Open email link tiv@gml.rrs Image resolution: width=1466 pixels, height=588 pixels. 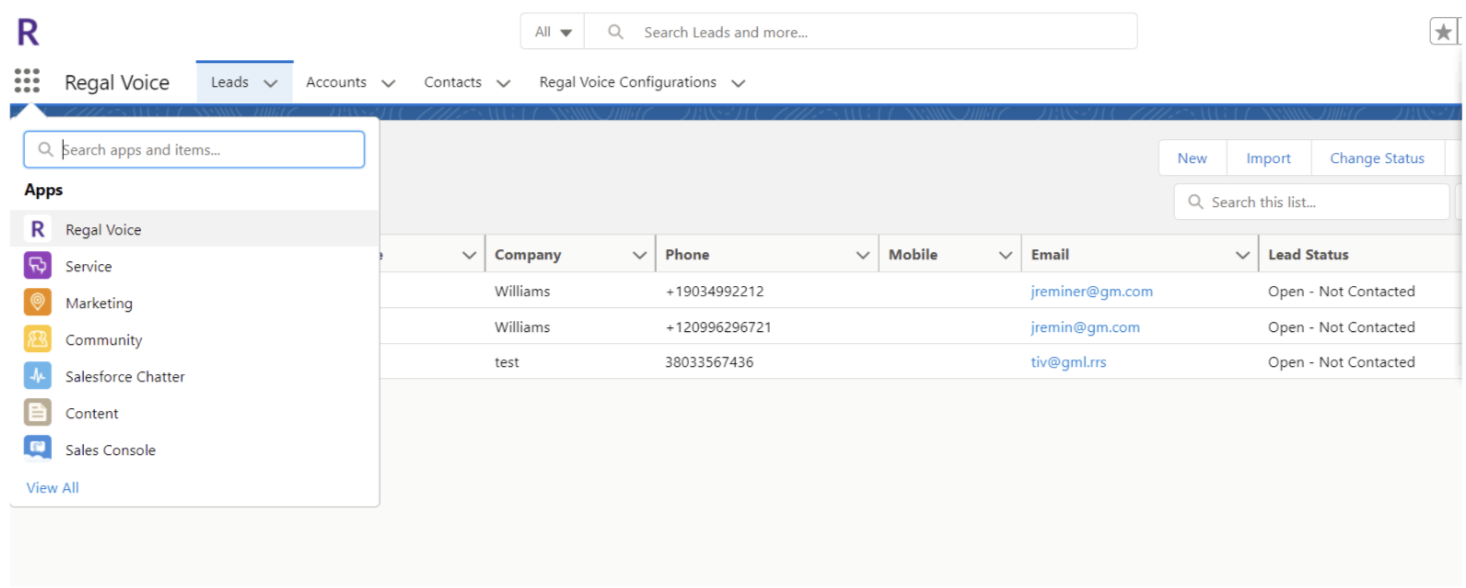point(1068,362)
